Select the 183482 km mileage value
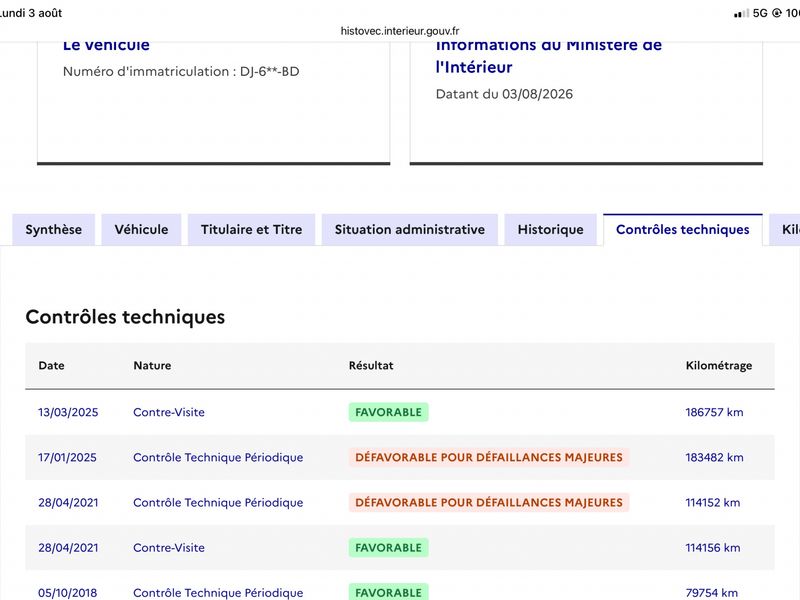Screen dimensions: 800x600 [714, 457]
